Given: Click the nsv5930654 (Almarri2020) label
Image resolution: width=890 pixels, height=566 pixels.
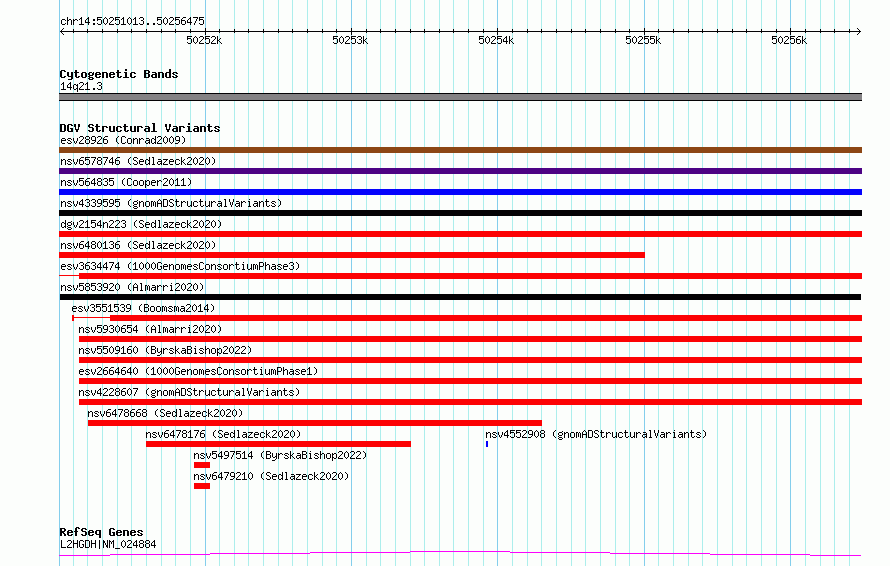Looking at the screenshot, I should click(x=150, y=329).
